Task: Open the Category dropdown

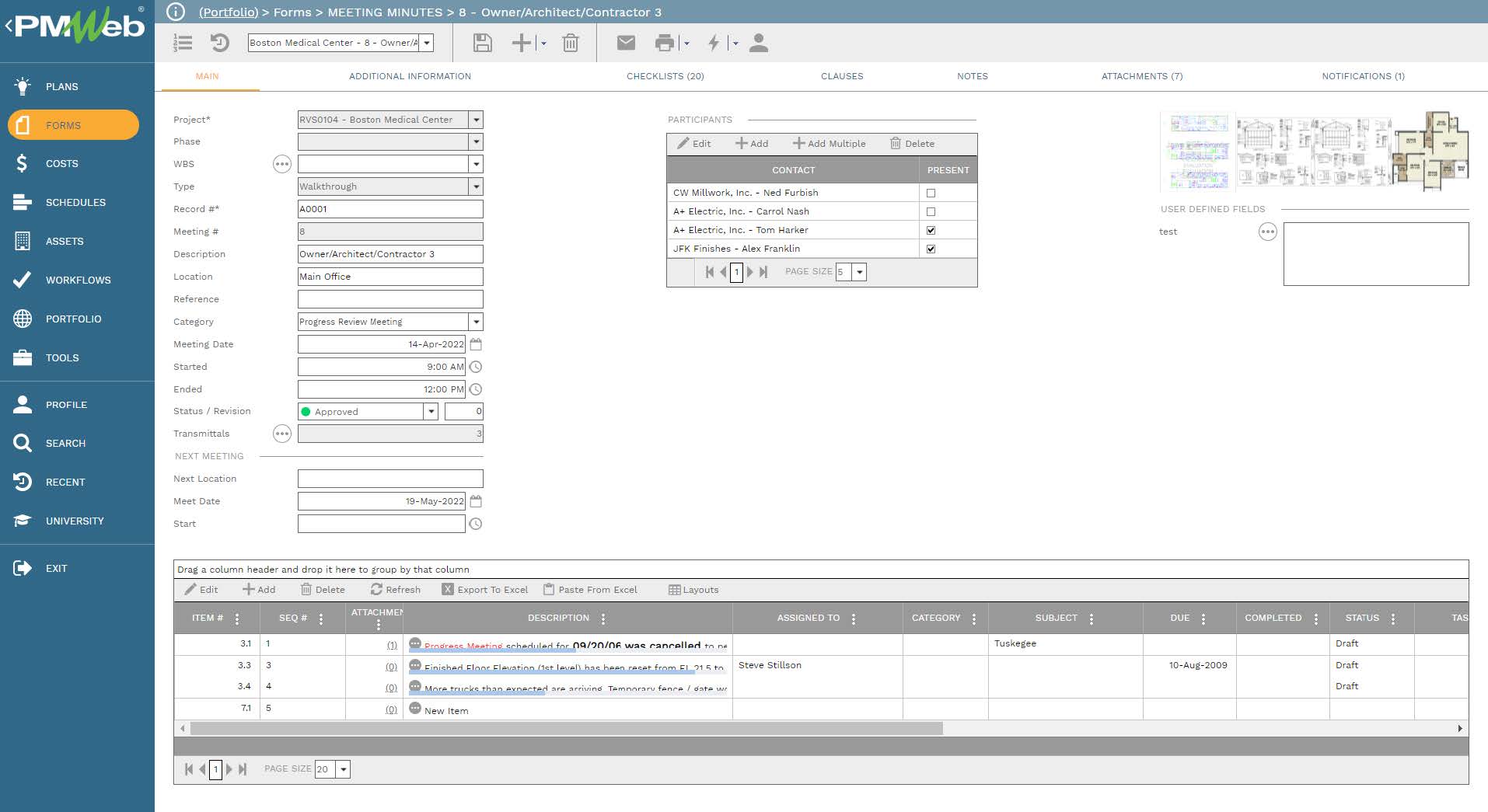Action: tap(476, 321)
